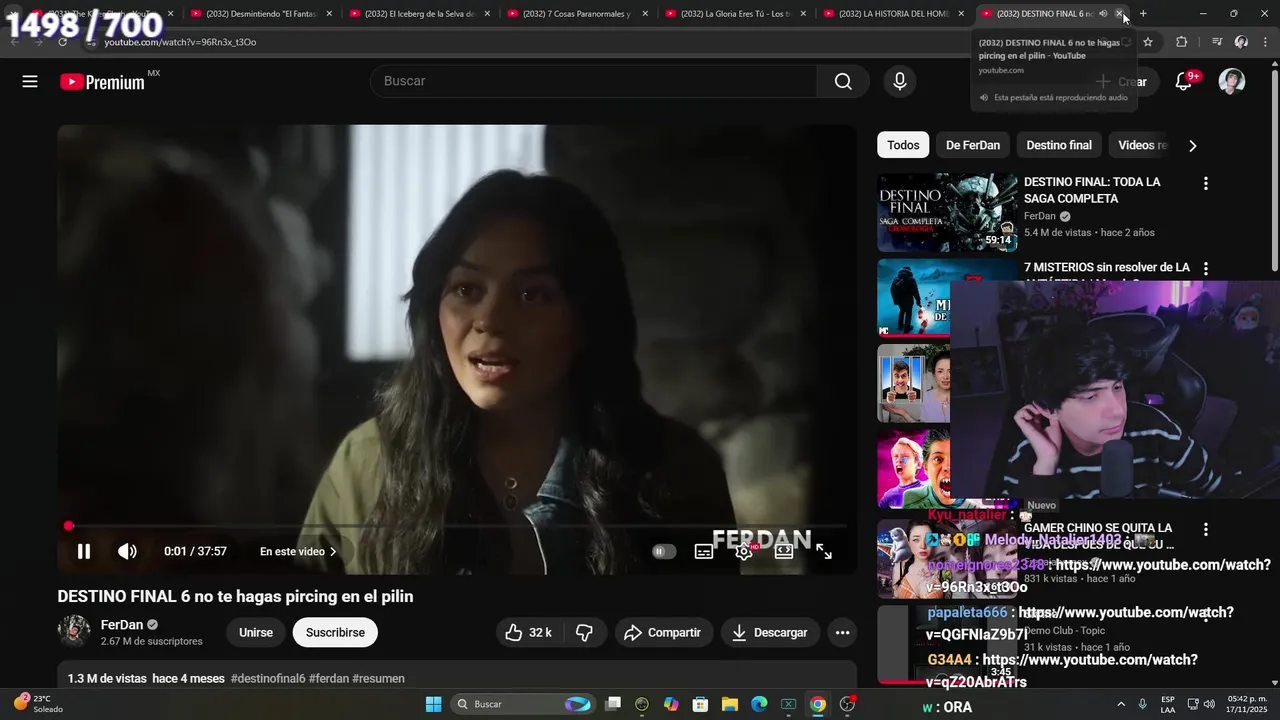Open the YouTube hamburger guide menu
The height and width of the screenshot is (720, 1280).
coord(30,82)
